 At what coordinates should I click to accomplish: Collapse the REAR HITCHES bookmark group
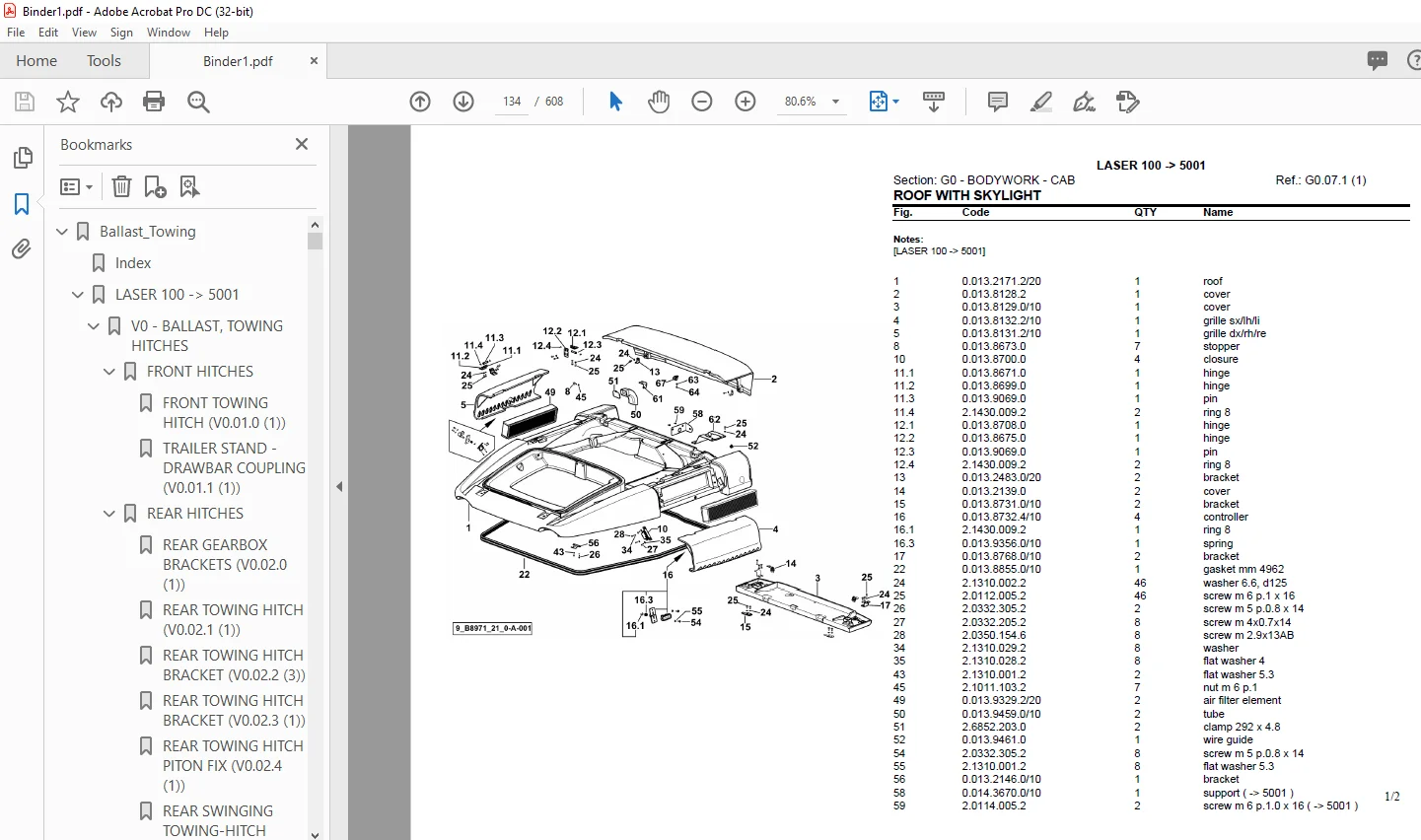[110, 514]
